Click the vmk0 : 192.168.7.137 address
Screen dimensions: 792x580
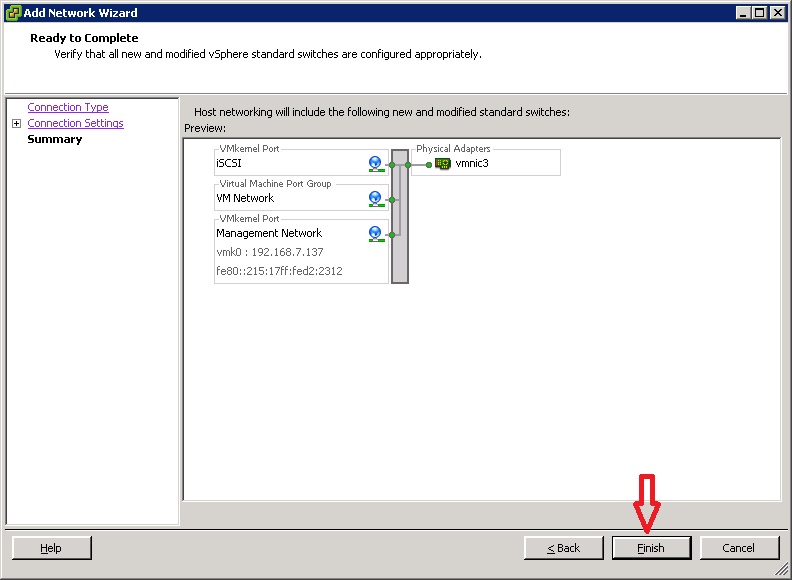tap(270, 252)
